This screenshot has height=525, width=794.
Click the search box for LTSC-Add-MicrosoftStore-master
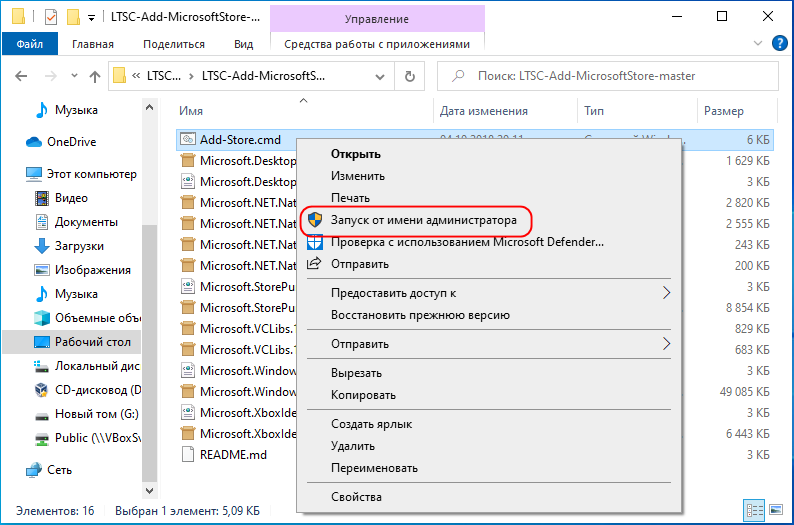point(608,76)
